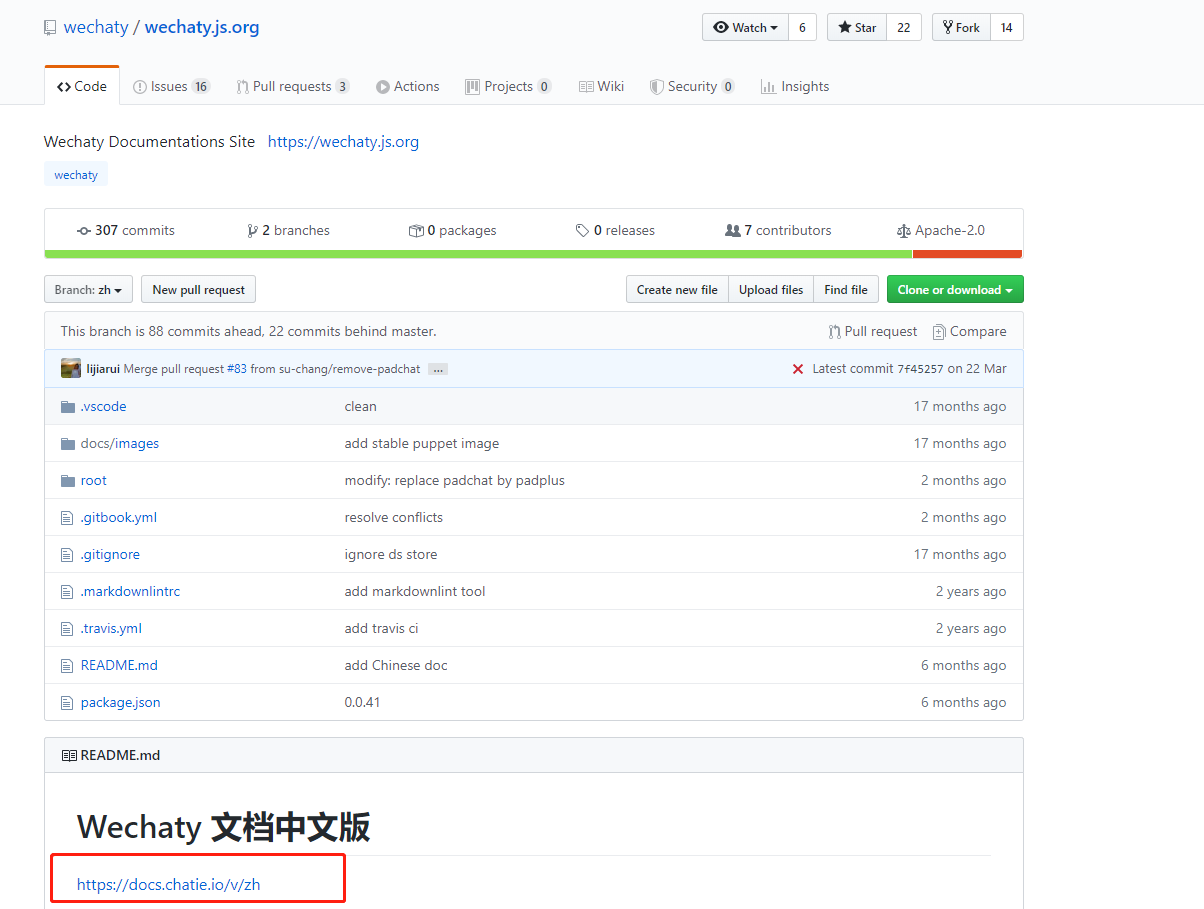1204x909 pixels.
Task: Click 'add Chinese doc' commit message
Action: coord(396,665)
